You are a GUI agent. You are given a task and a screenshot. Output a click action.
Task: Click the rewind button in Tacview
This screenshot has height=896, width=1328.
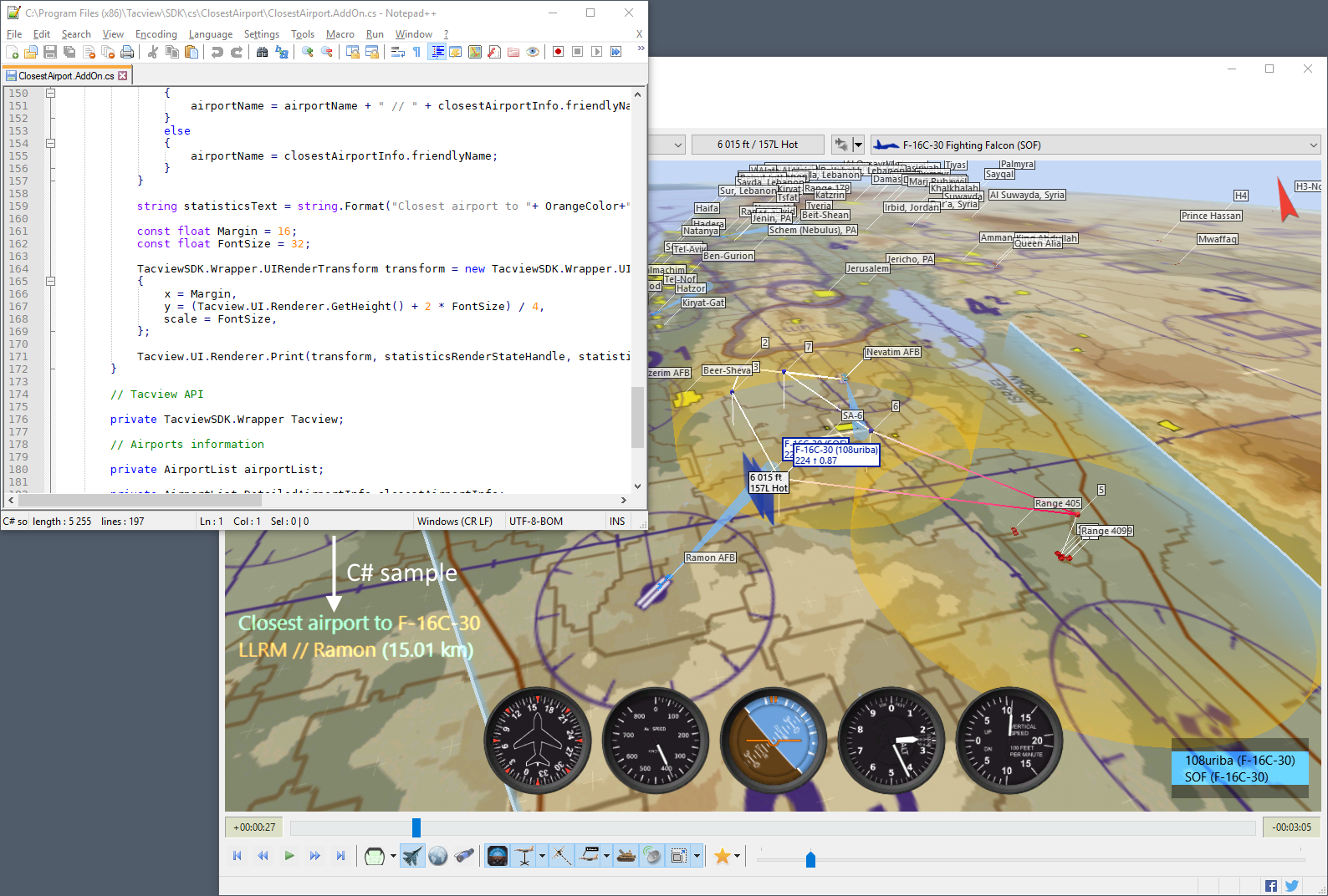(263, 856)
